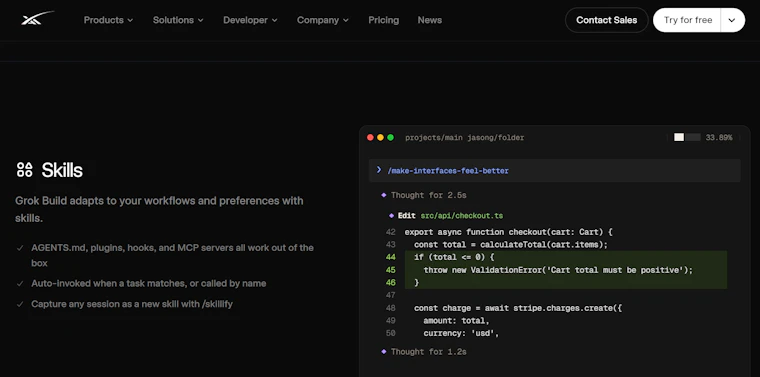Open the Solutions menu
The height and width of the screenshot is (377, 760).
[x=178, y=20]
